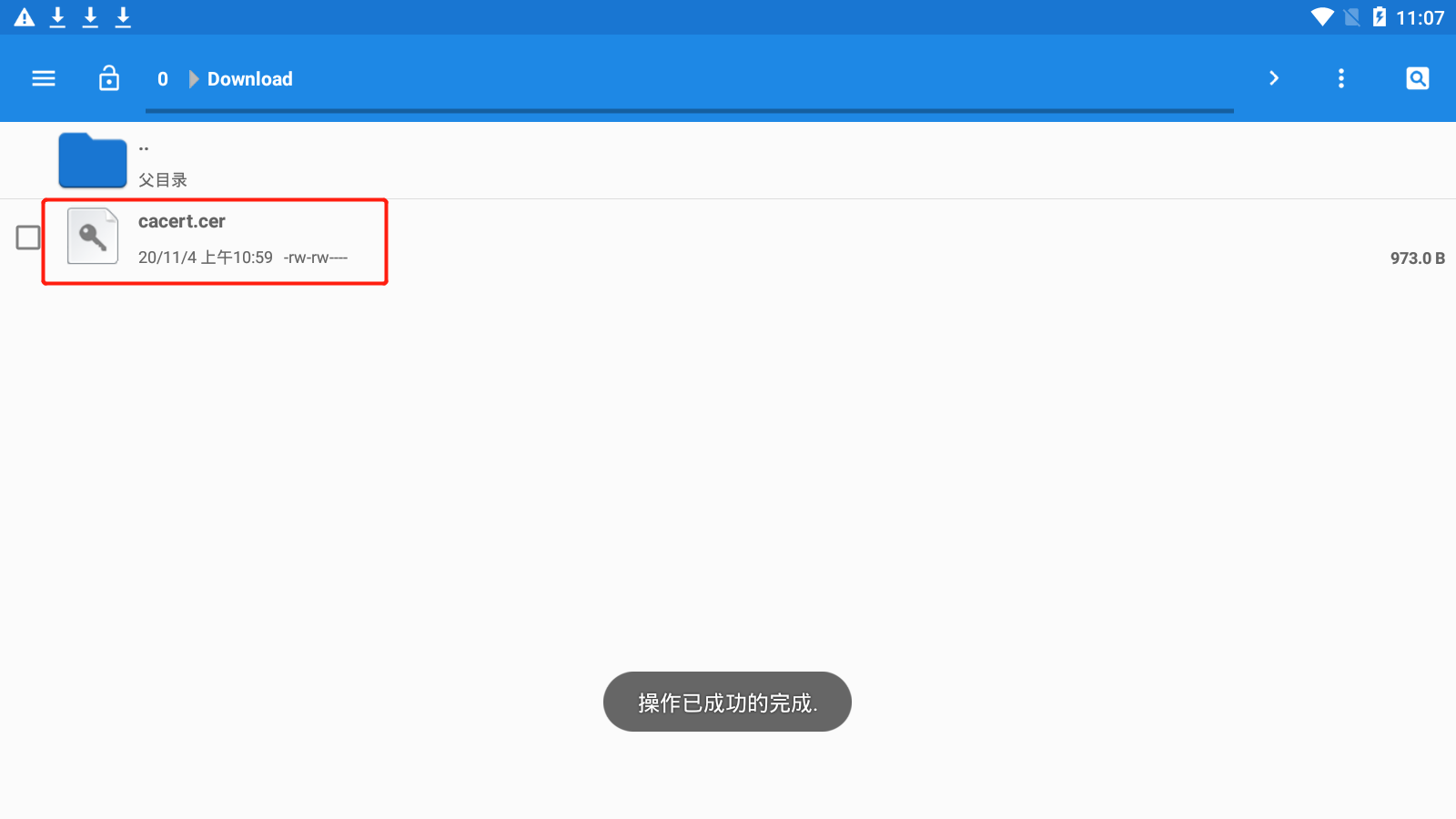Image resolution: width=1456 pixels, height=819 pixels.
Task: Tap the cacert.cer key file icon
Action: [93, 237]
